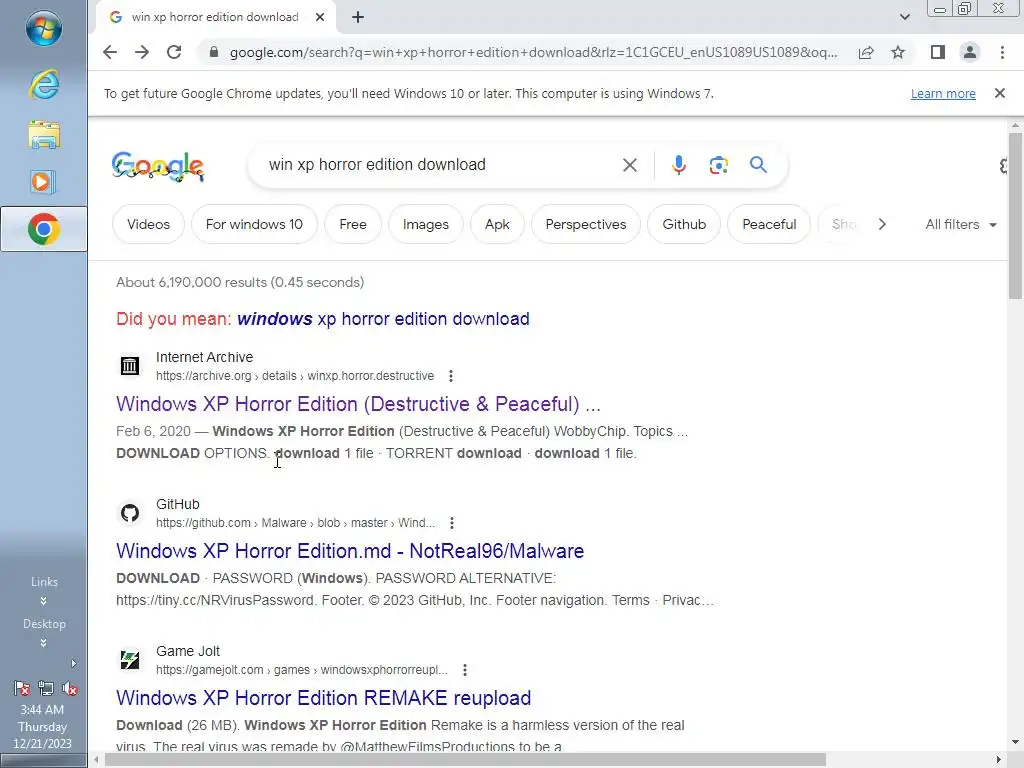Click the suggested 'windows xp horror edition download' query
1024x768 pixels.
click(x=383, y=319)
